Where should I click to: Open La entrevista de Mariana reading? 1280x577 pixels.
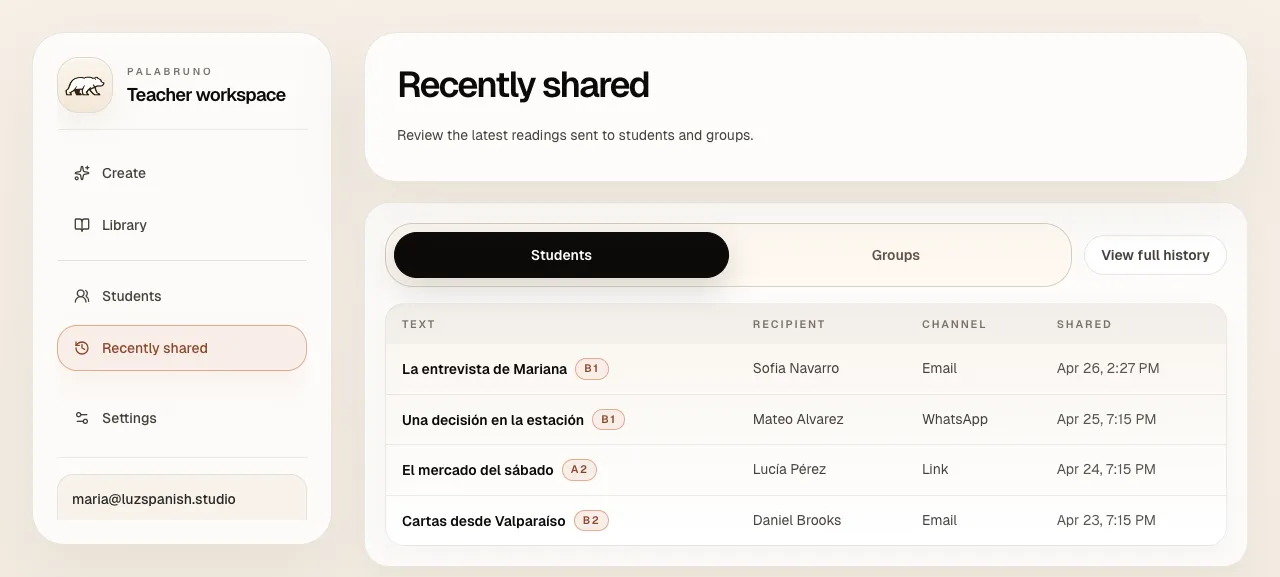click(484, 369)
